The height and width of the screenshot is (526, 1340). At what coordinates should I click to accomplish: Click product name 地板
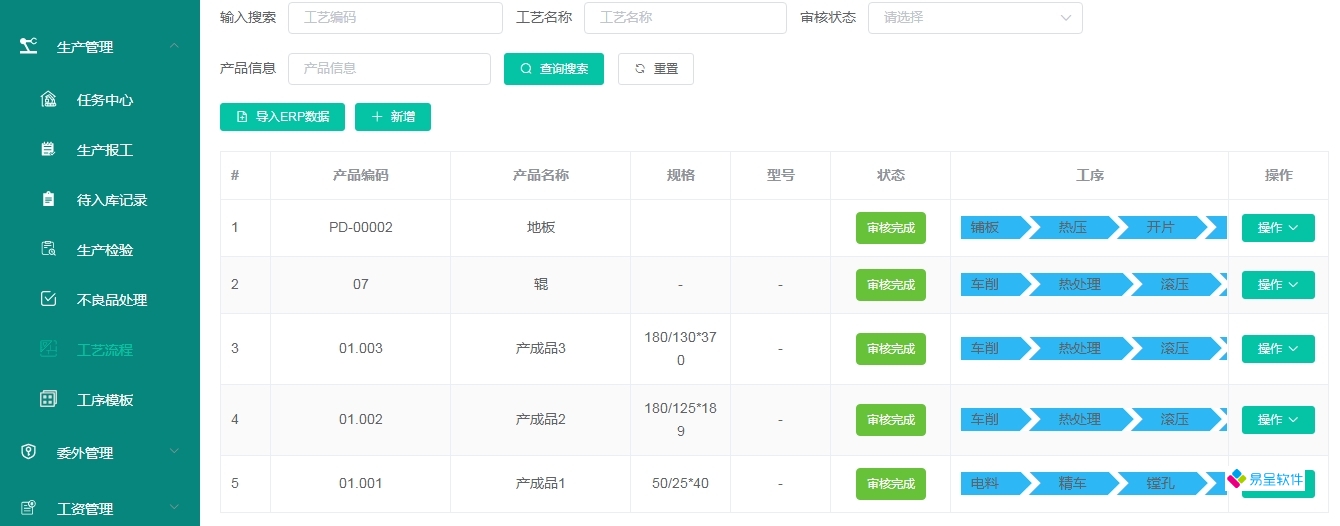coord(541,227)
